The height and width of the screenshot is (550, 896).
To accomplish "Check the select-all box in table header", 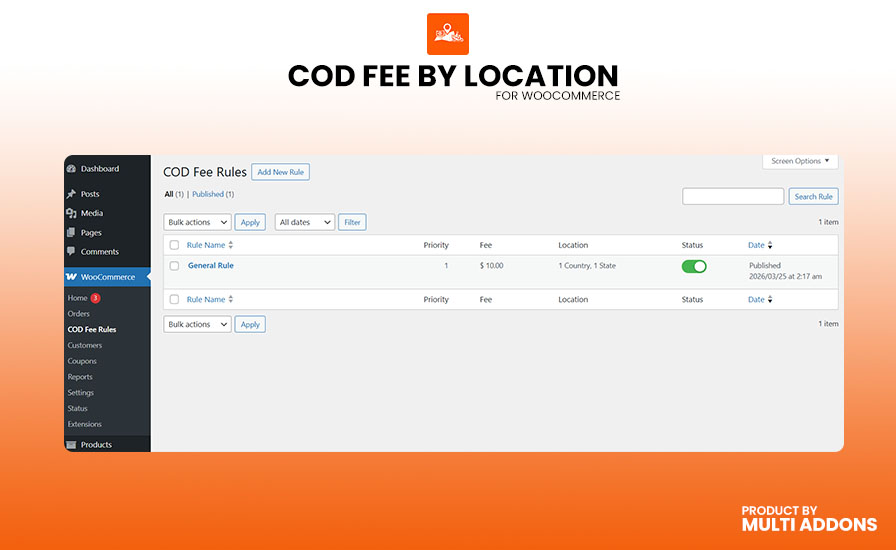I will [174, 245].
